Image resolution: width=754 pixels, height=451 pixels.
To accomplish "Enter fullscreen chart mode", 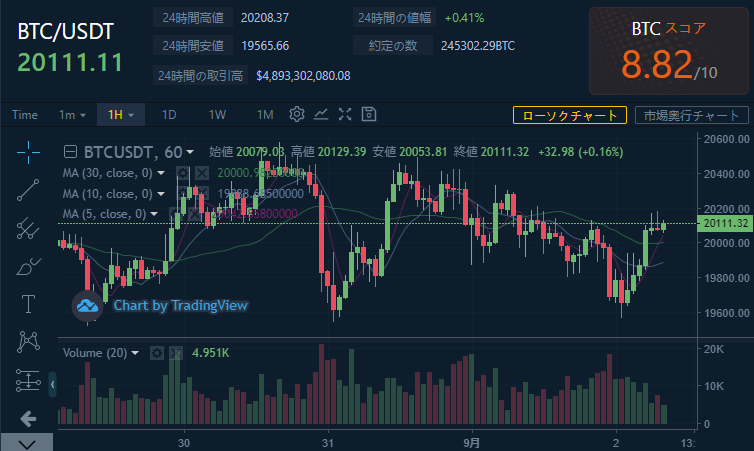I will click(345, 114).
